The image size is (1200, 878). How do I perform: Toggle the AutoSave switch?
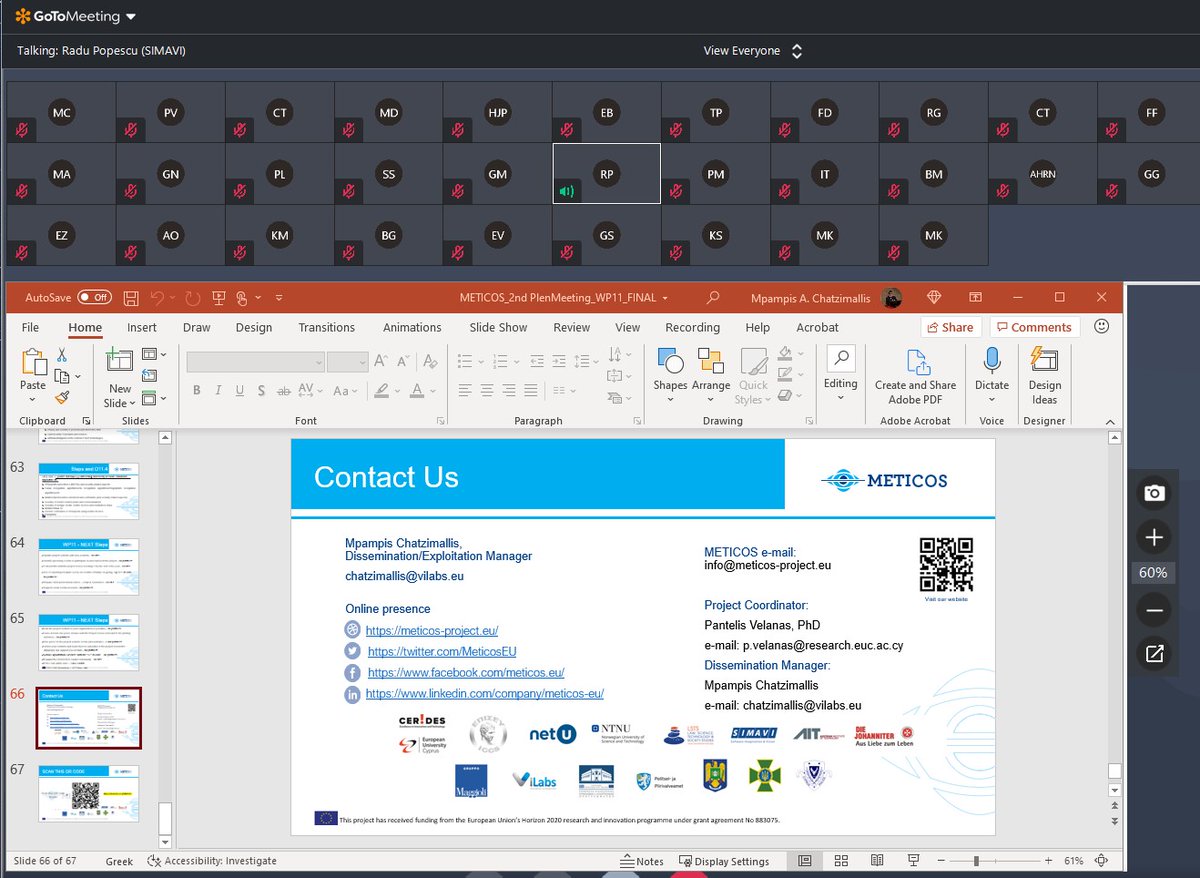94,298
